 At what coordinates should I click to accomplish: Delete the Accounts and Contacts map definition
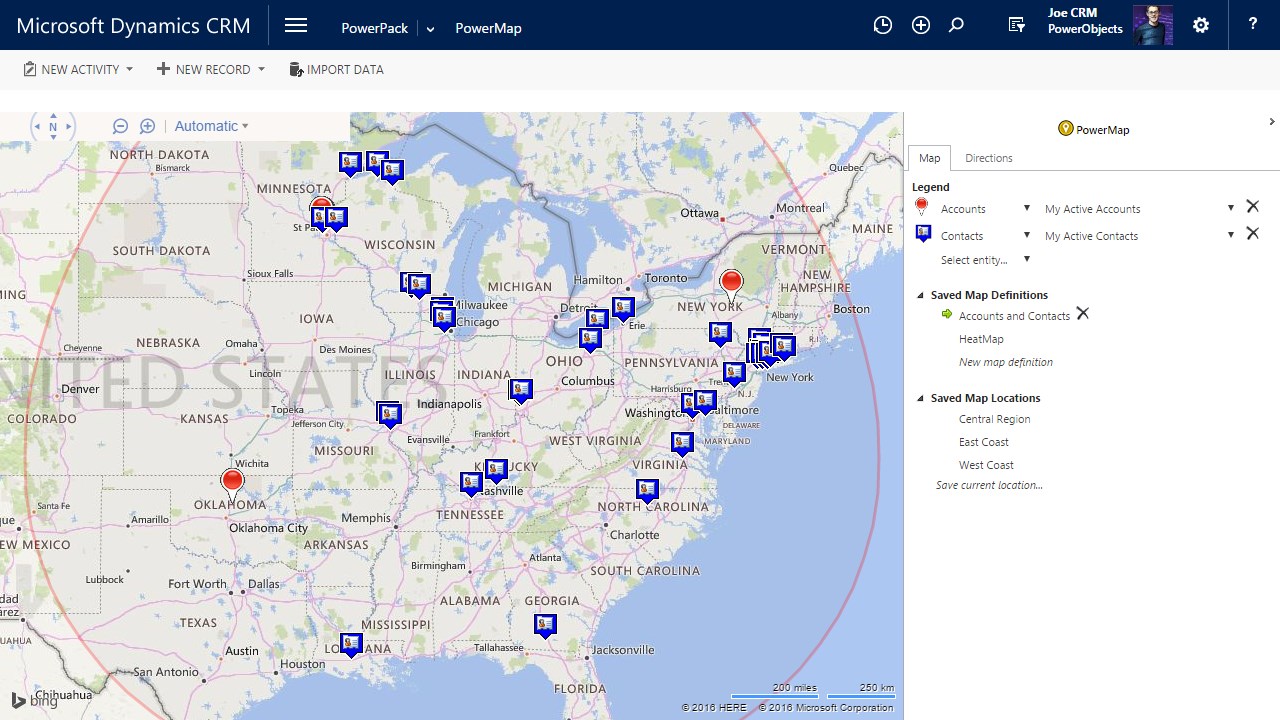1082,314
